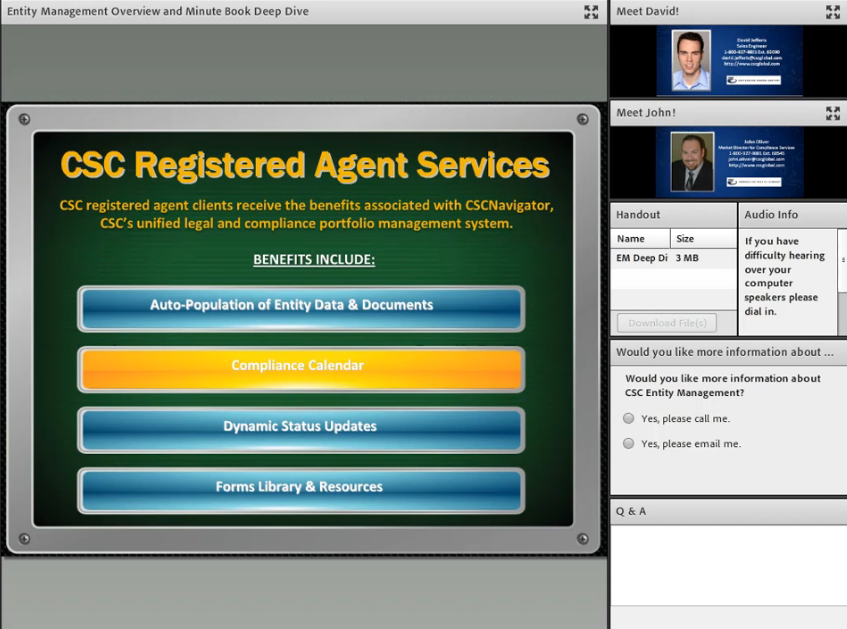Click the Q & A panel header
Viewport: 847px width, 629px height.
pos(728,511)
